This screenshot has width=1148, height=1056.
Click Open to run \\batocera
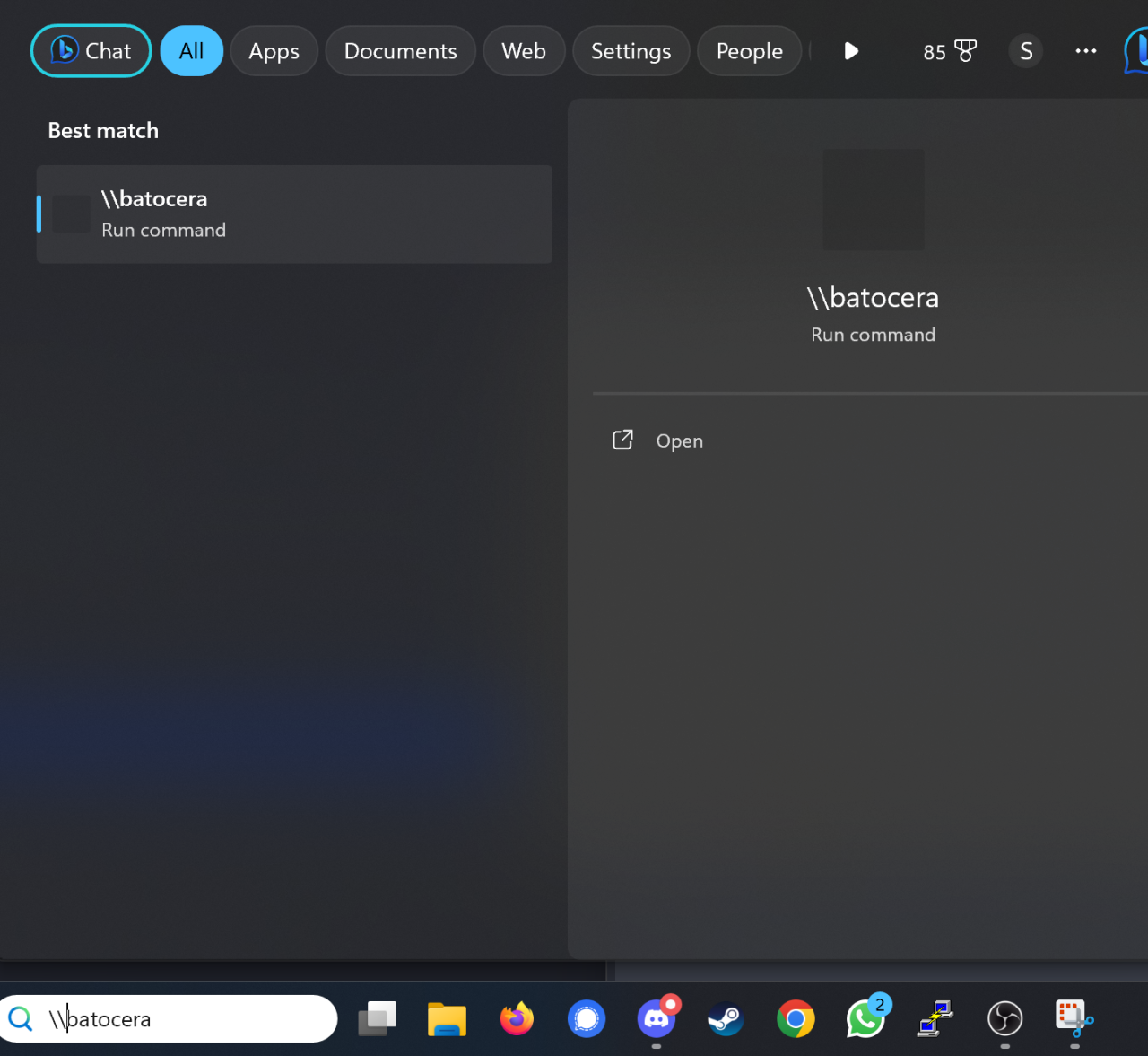point(679,441)
